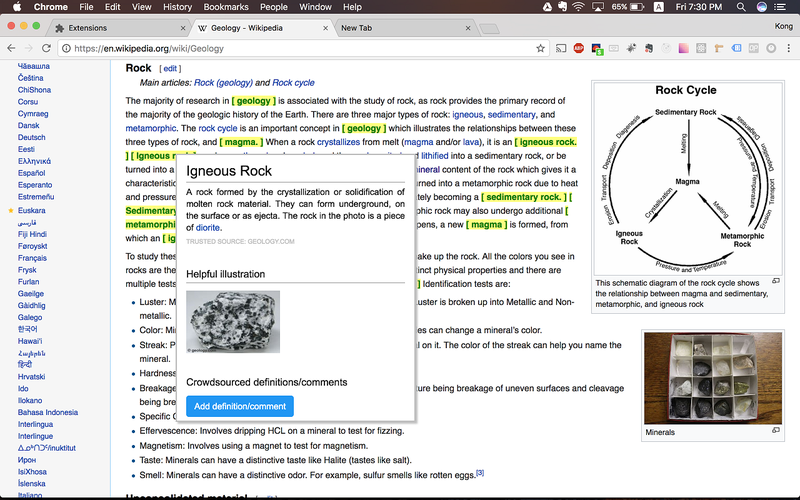
Task: Close the Geology - Wikipedia tab
Action: point(326,28)
